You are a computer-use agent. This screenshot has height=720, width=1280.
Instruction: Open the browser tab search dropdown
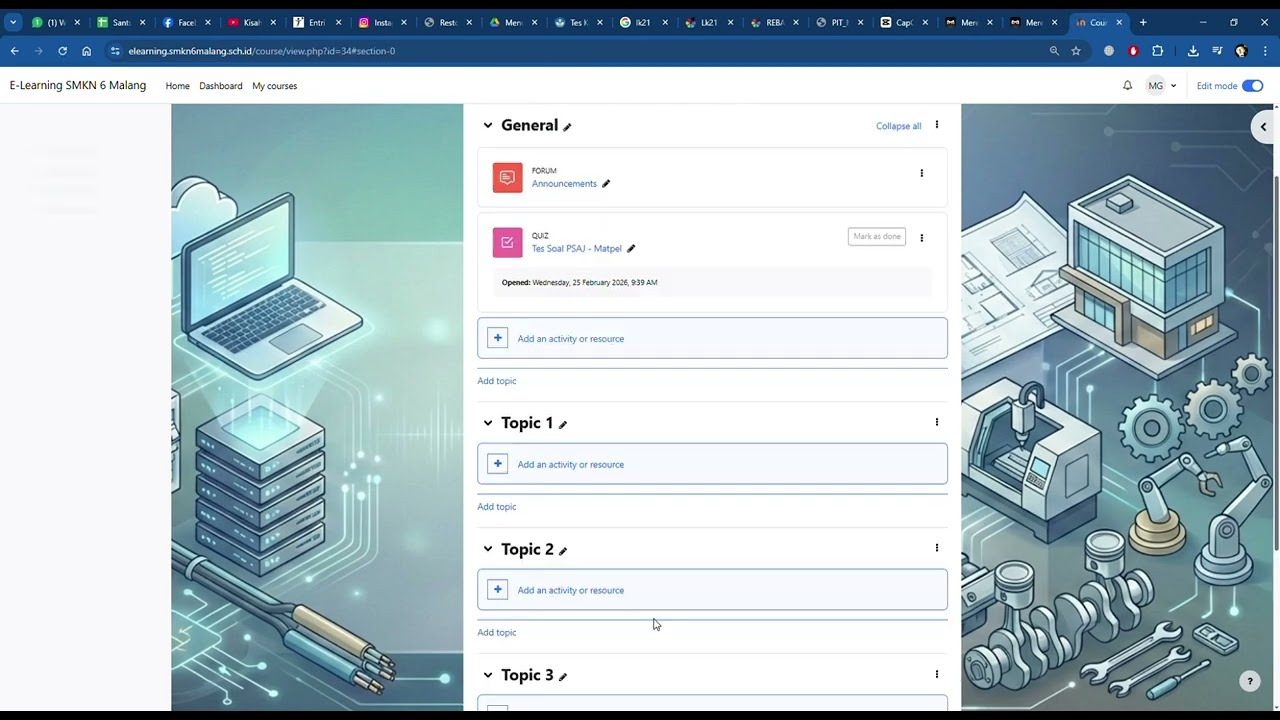pos(13,22)
